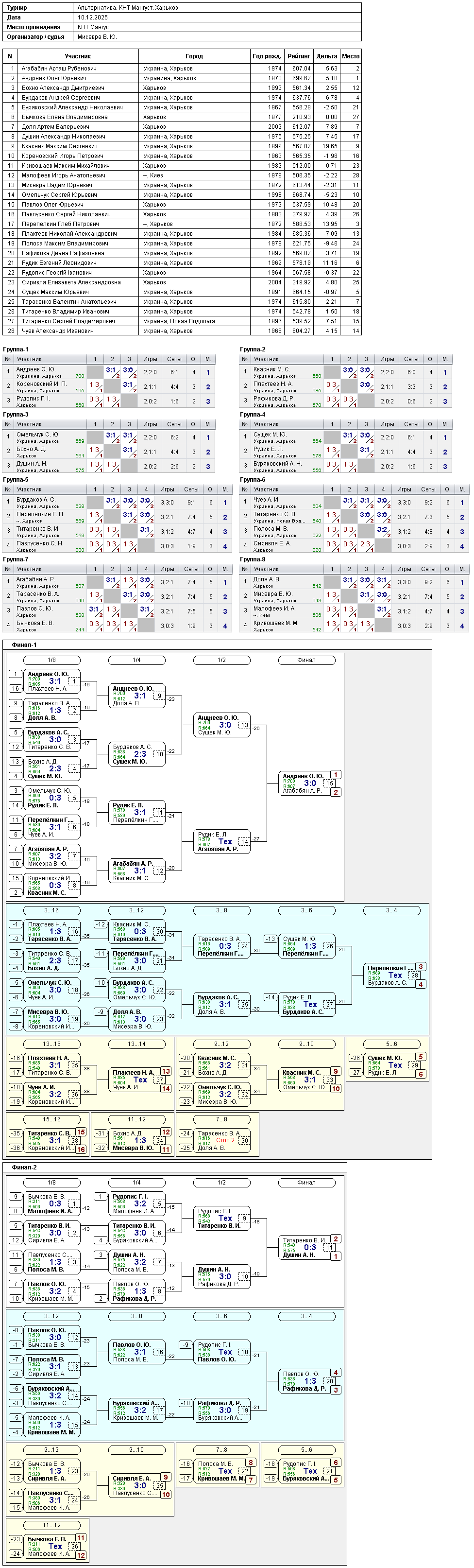
Task: Click participant 'Кривошаев Максим Михайлович'
Action: coord(66,166)
